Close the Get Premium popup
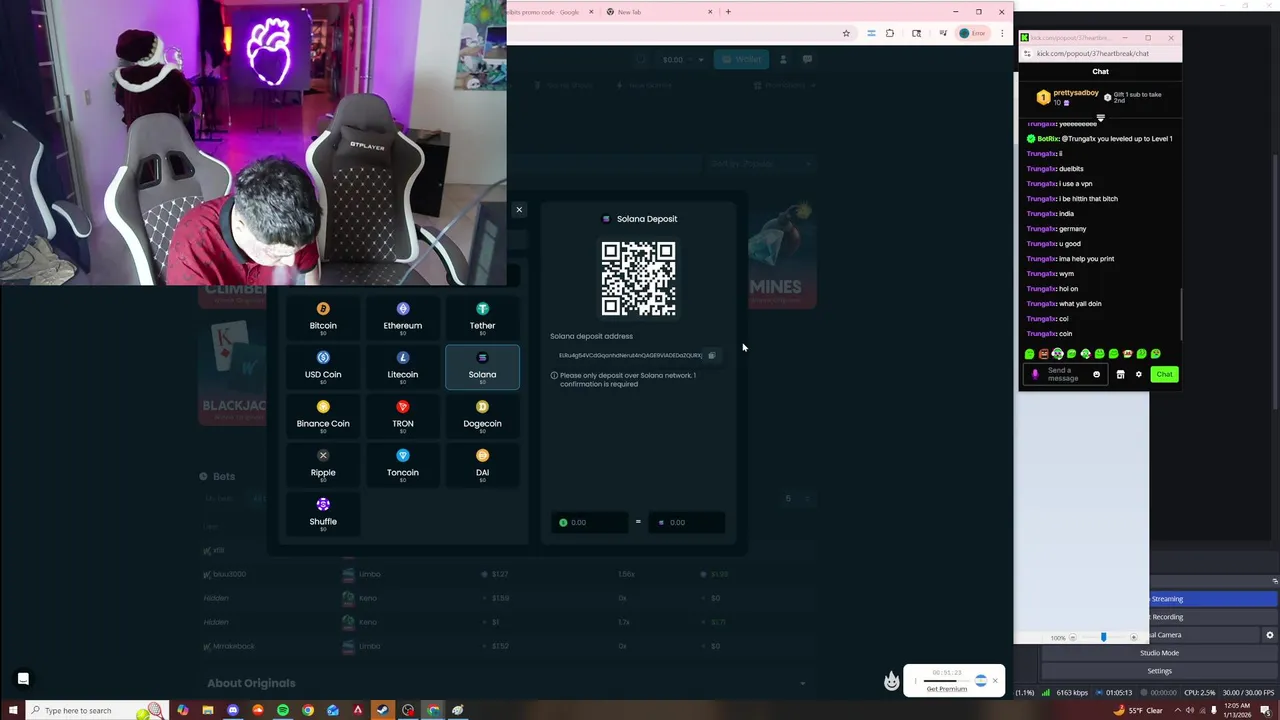The width and height of the screenshot is (1280, 720). pos(995,681)
